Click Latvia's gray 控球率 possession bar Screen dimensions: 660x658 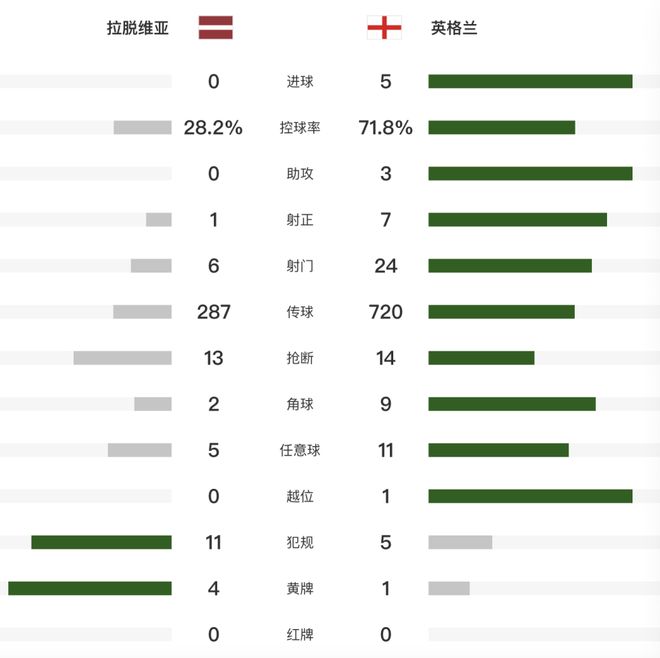tap(142, 128)
